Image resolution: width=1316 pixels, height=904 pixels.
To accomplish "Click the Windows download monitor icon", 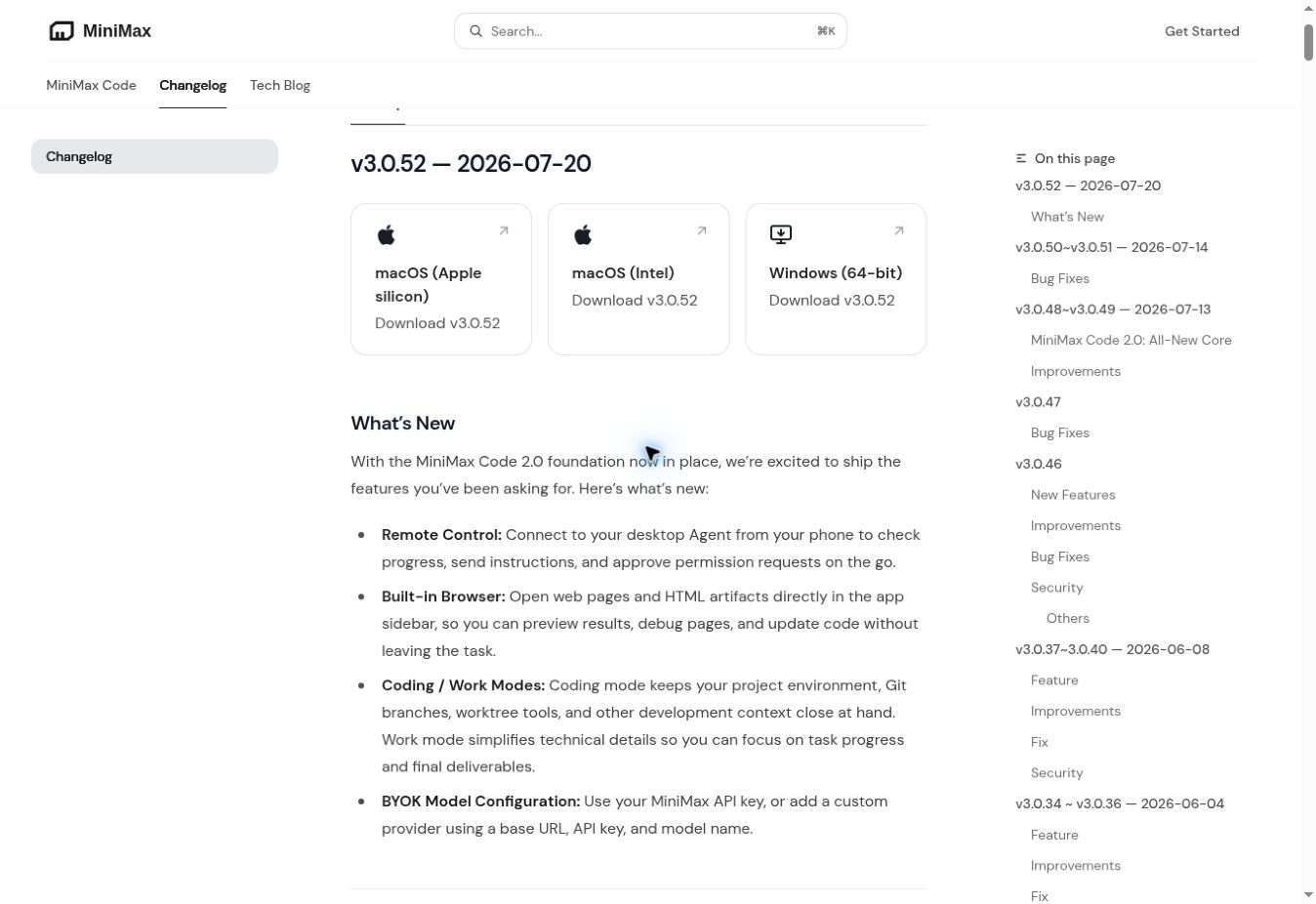I will pyautogui.click(x=781, y=234).
